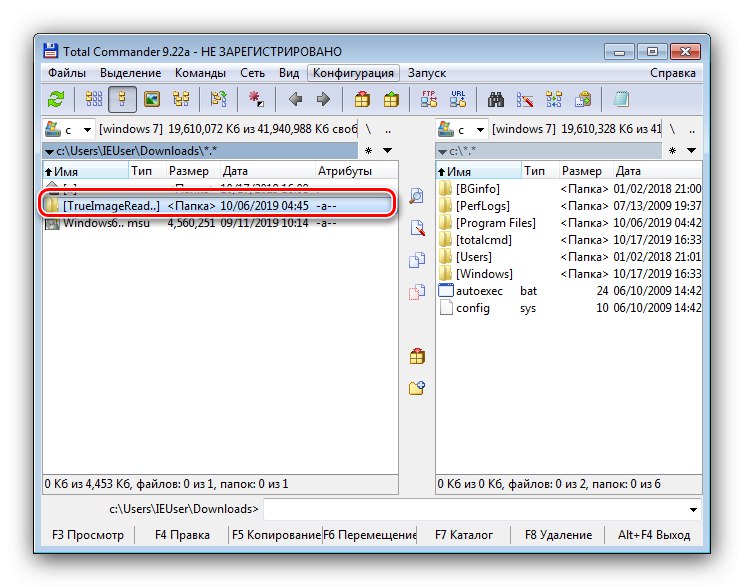Click F7 Каталог button

[x=464, y=535]
